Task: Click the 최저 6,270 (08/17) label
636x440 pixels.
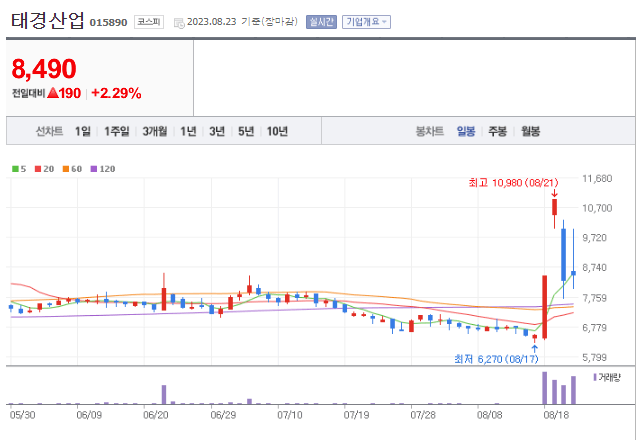Action: click(496, 359)
